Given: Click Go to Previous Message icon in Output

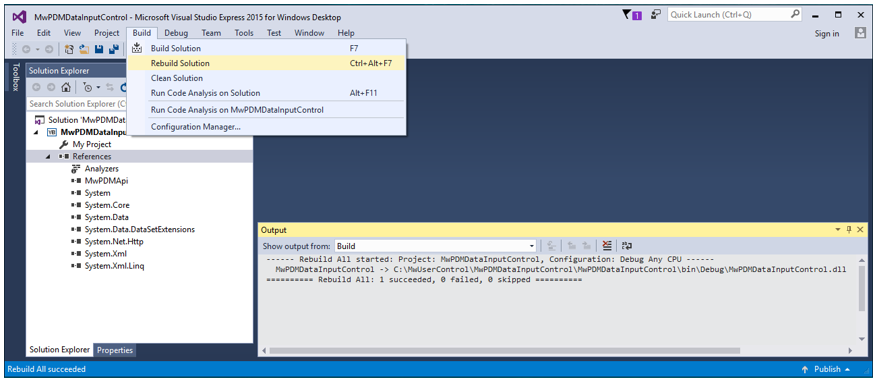Looking at the screenshot, I should pyautogui.click(x=572, y=245).
